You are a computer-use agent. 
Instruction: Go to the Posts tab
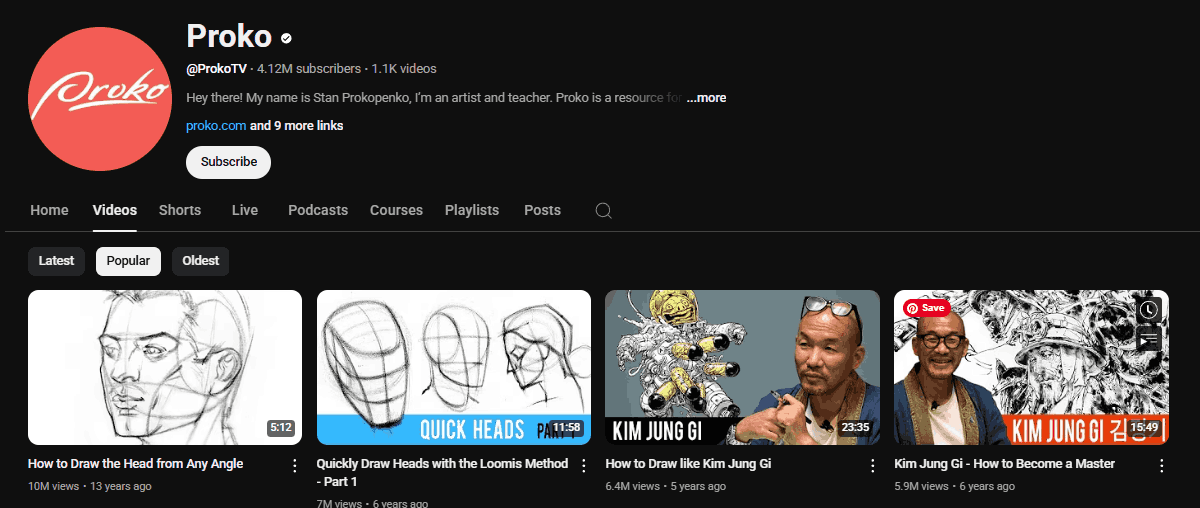coord(542,210)
